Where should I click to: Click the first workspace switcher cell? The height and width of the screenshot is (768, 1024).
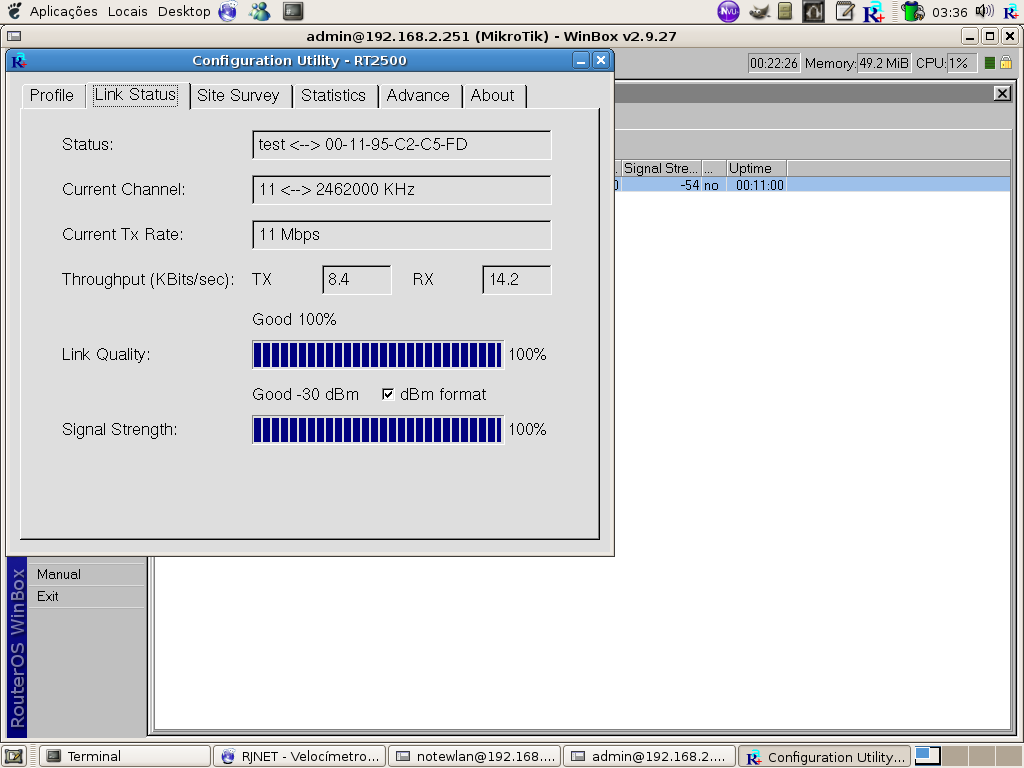(x=927, y=756)
